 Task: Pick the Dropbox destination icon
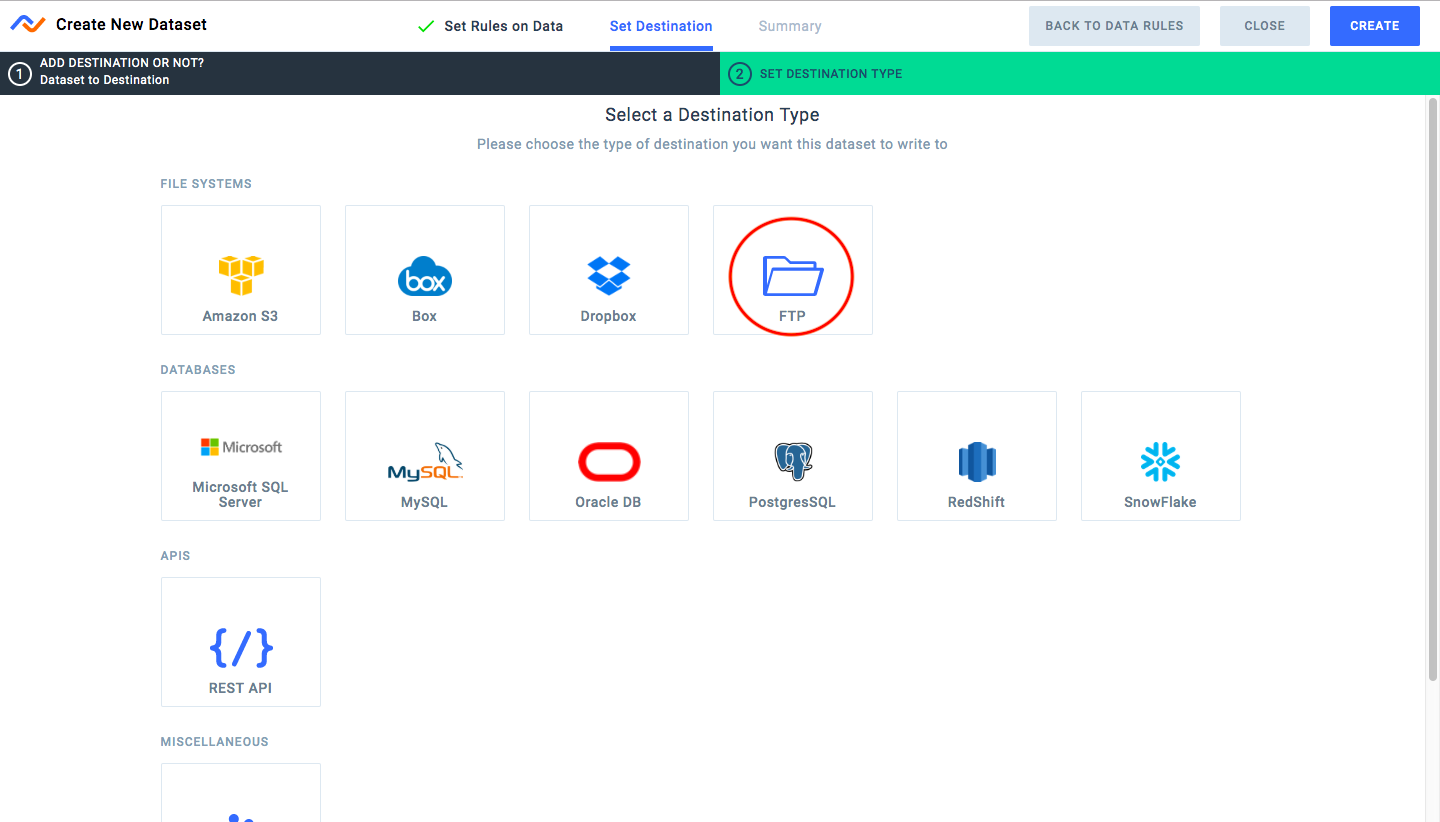click(x=609, y=275)
